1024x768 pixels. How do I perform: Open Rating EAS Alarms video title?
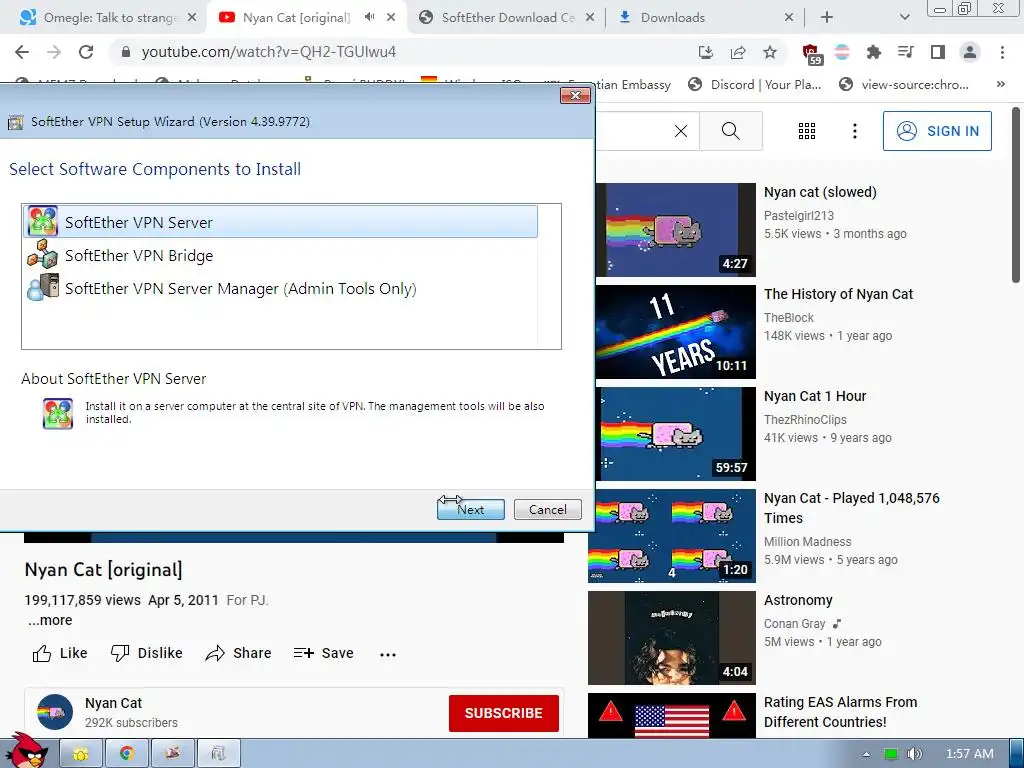pos(840,712)
